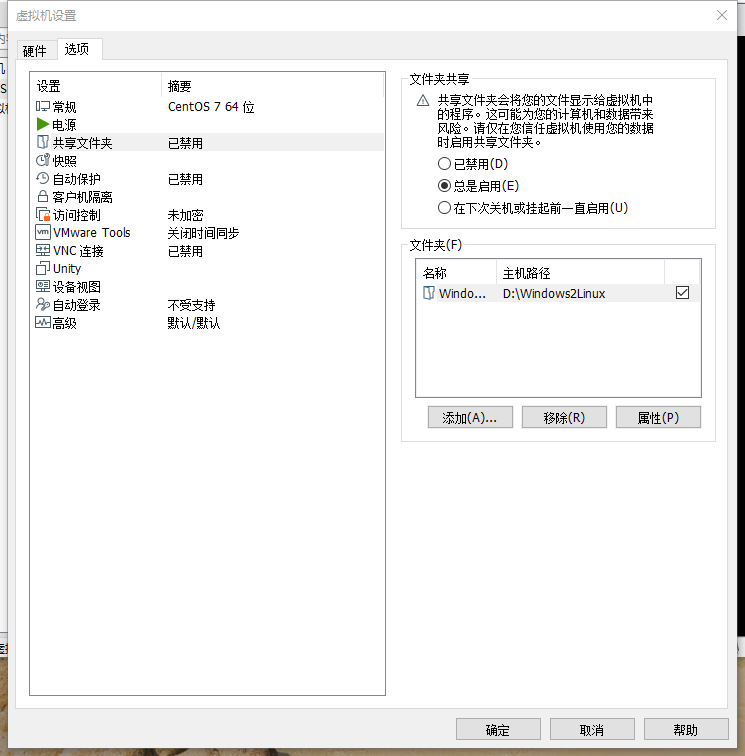Viewport: 745px width, 756px height.
Task: Select the 自动登录 row label
Action: pyautogui.click(x=77, y=305)
